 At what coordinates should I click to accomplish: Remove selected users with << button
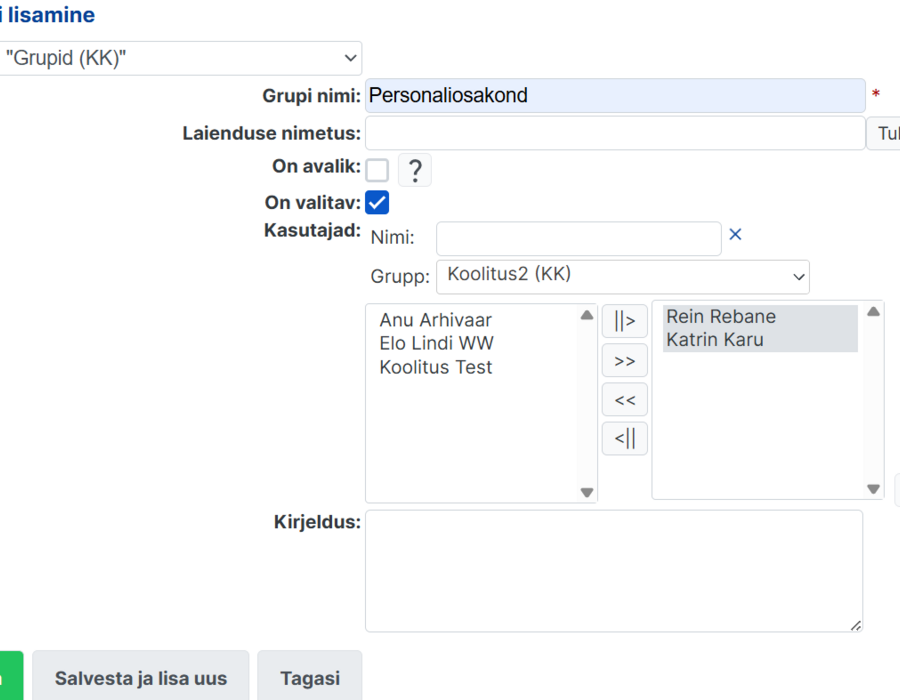click(624, 399)
